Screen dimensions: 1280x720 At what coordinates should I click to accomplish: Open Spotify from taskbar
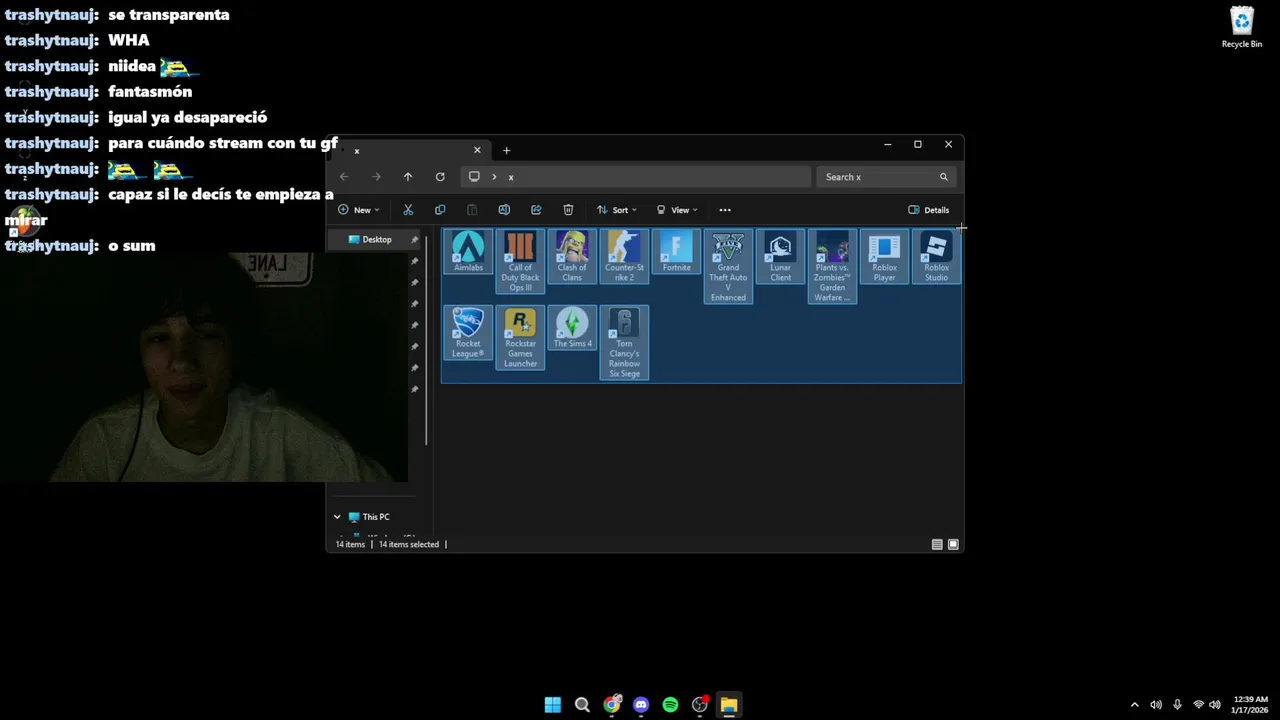(x=670, y=705)
